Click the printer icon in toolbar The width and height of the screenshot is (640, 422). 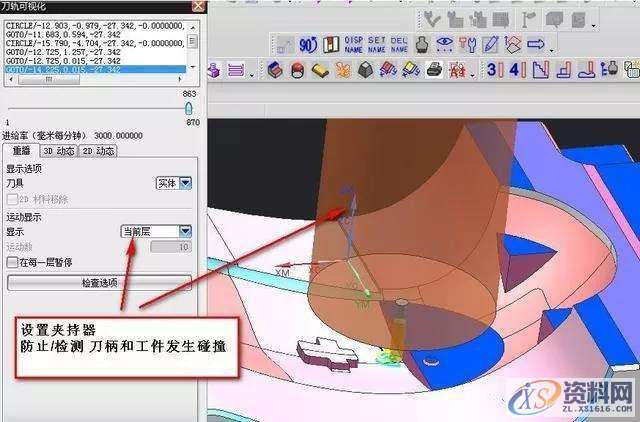pos(434,70)
